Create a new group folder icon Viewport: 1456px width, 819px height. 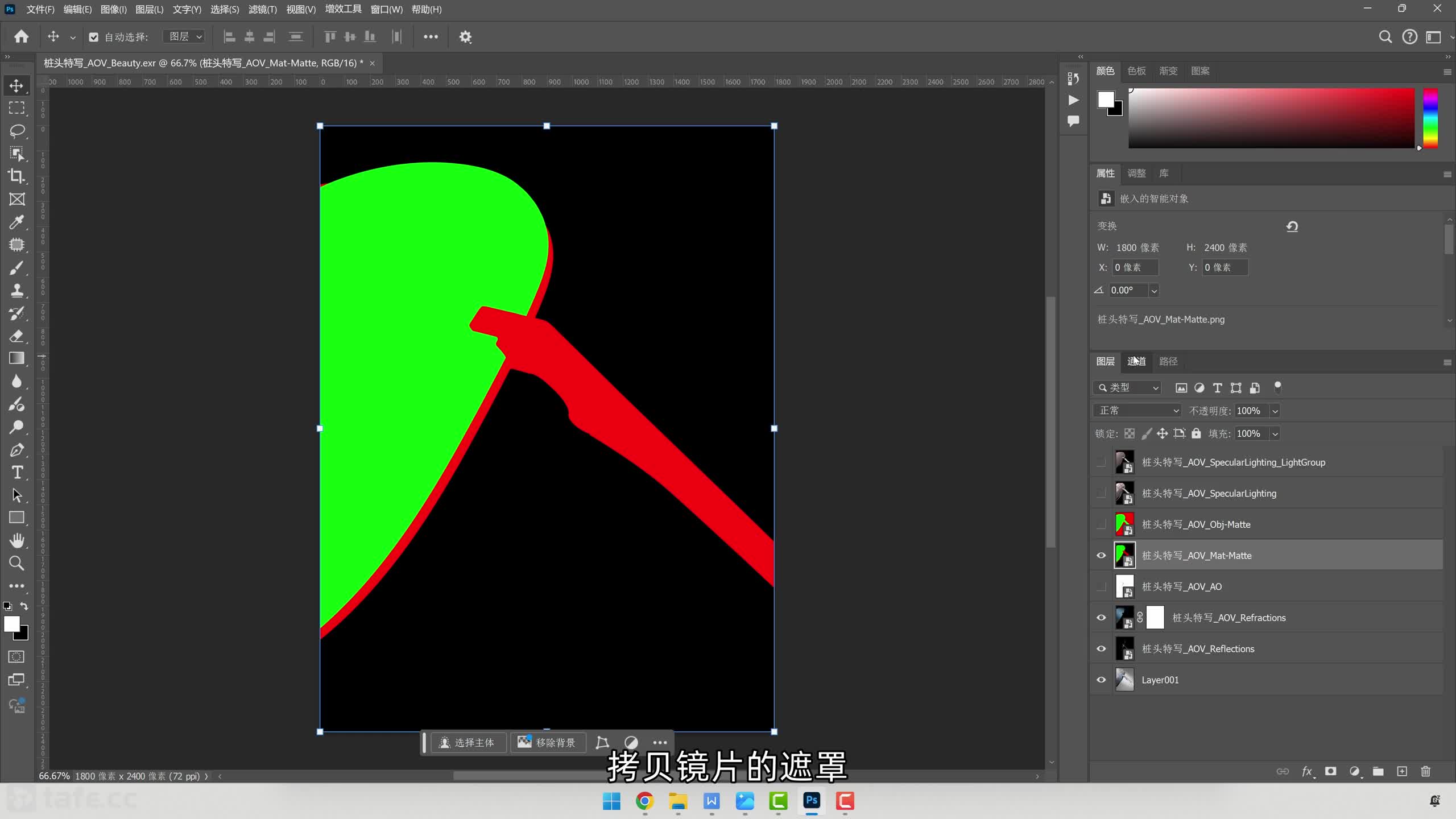1378,771
